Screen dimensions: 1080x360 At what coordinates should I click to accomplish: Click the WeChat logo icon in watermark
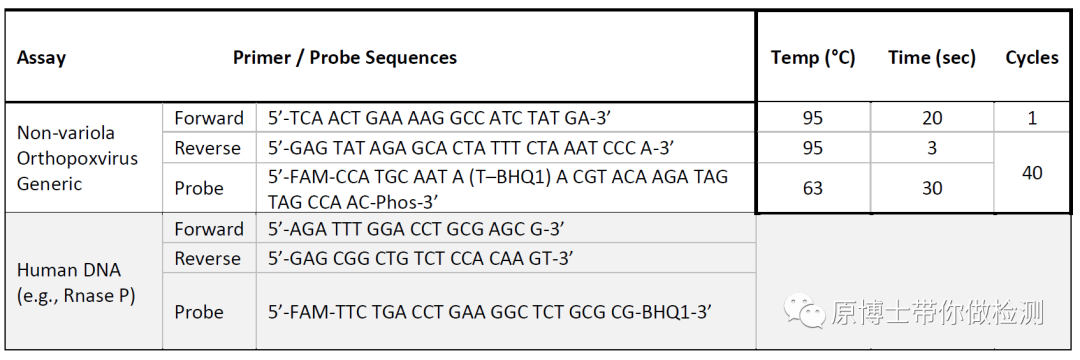coord(804,311)
